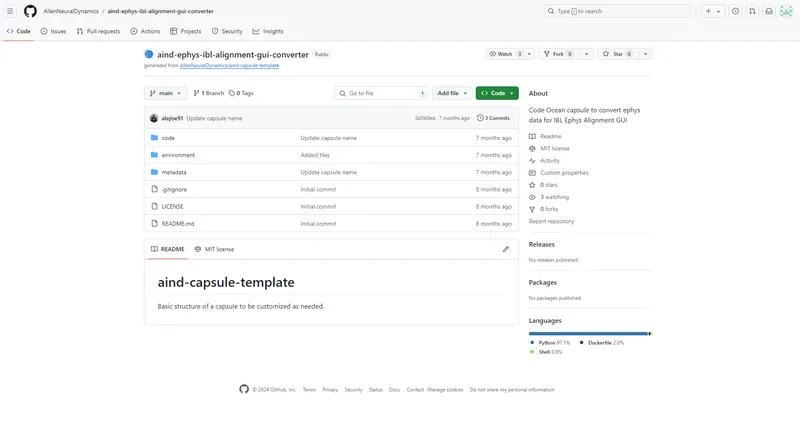The height and width of the screenshot is (446, 800).
Task: Expand the Watch options dropdown arrow
Action: coord(530,54)
